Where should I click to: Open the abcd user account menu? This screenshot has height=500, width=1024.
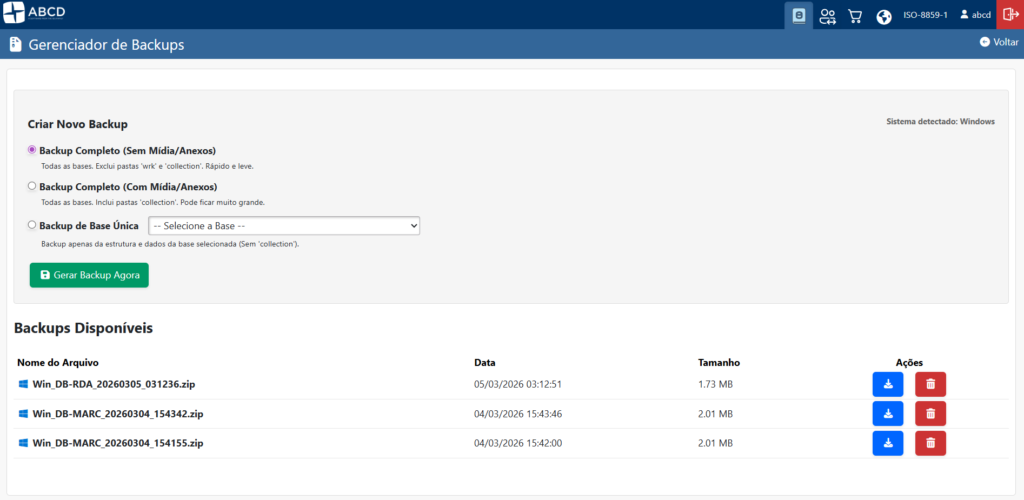click(x=975, y=15)
